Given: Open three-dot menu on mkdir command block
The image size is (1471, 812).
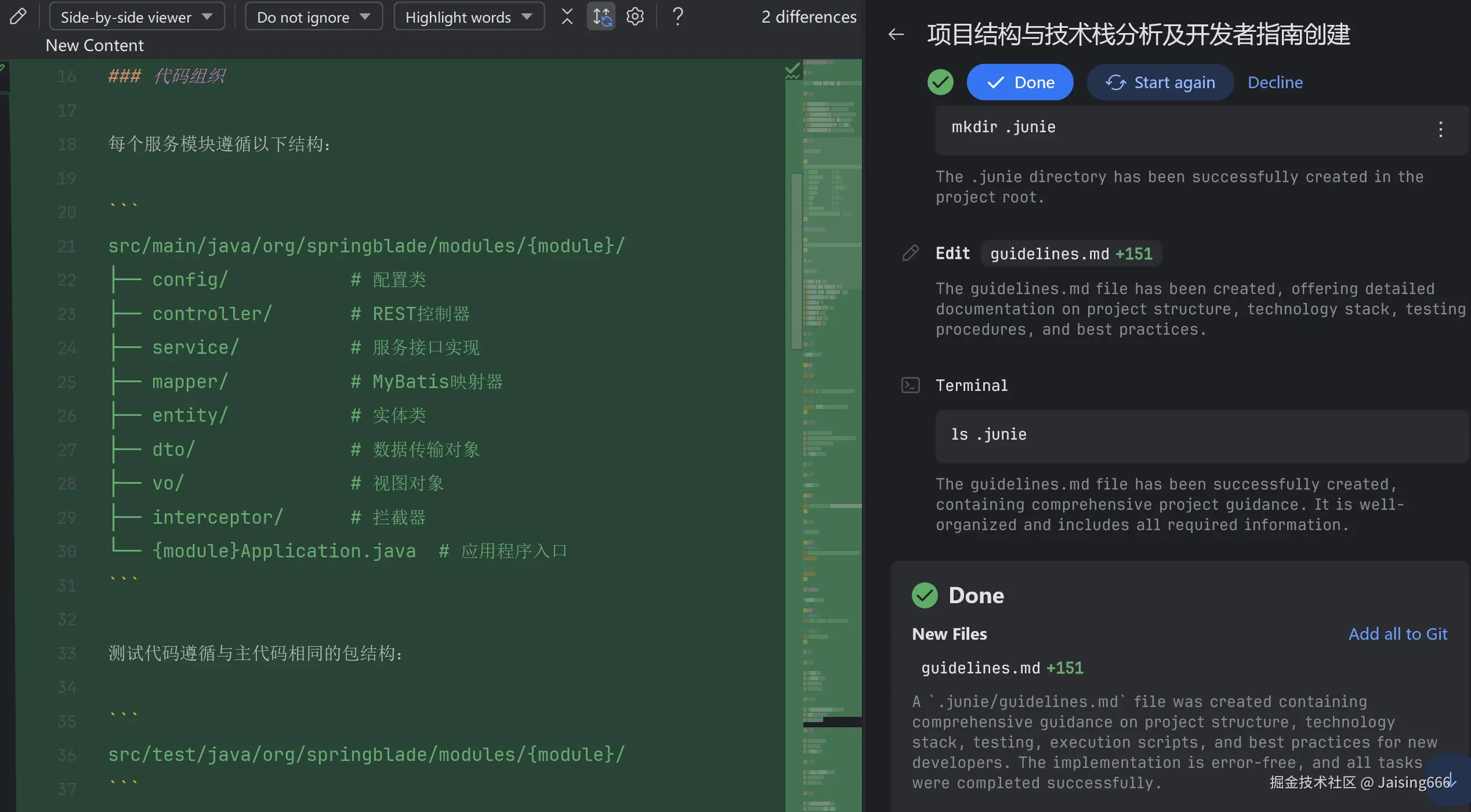Looking at the screenshot, I should (x=1440, y=129).
